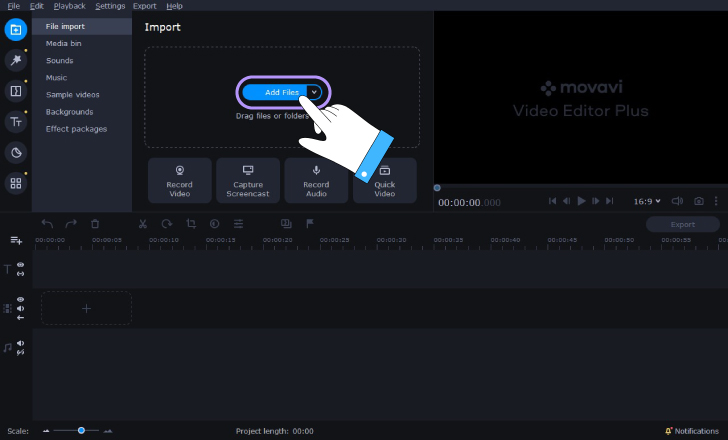Open the File menu

click(13, 6)
